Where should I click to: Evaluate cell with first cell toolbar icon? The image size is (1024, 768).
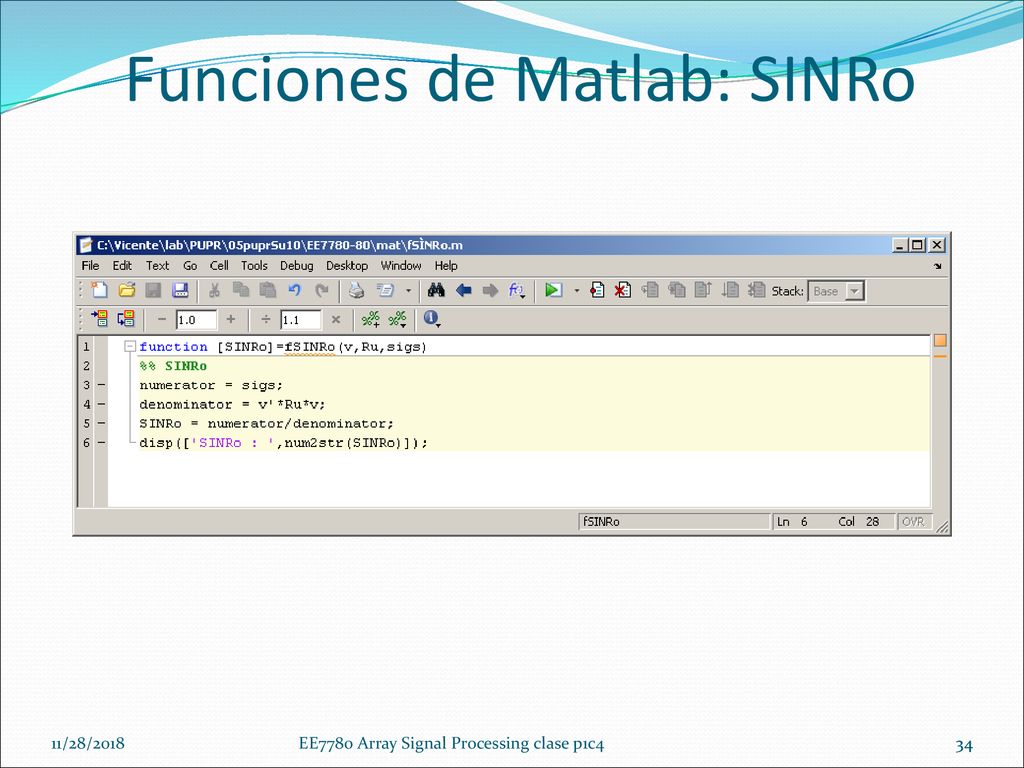pos(99,319)
